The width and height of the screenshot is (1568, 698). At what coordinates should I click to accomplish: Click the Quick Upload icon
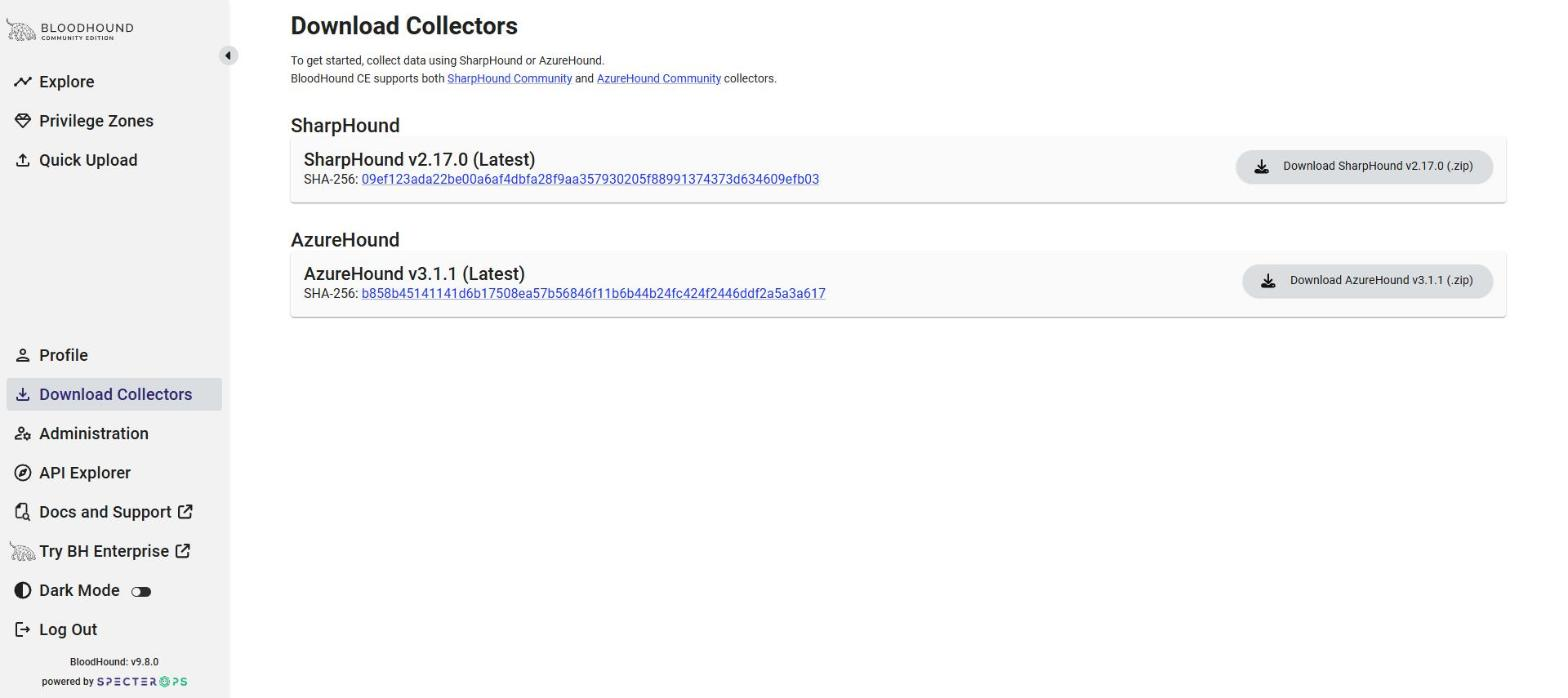22,160
